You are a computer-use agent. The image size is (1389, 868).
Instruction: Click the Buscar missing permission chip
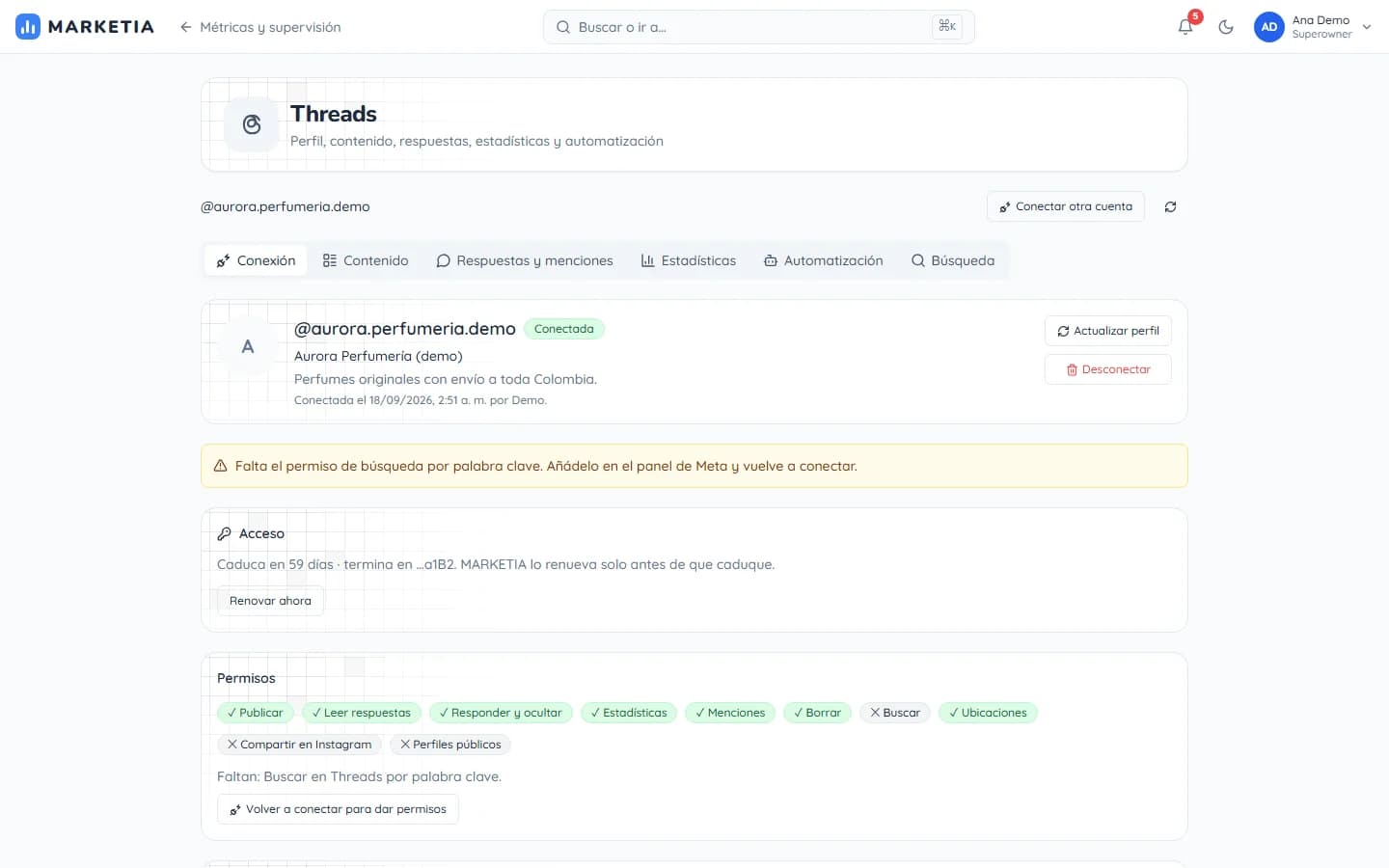(895, 713)
